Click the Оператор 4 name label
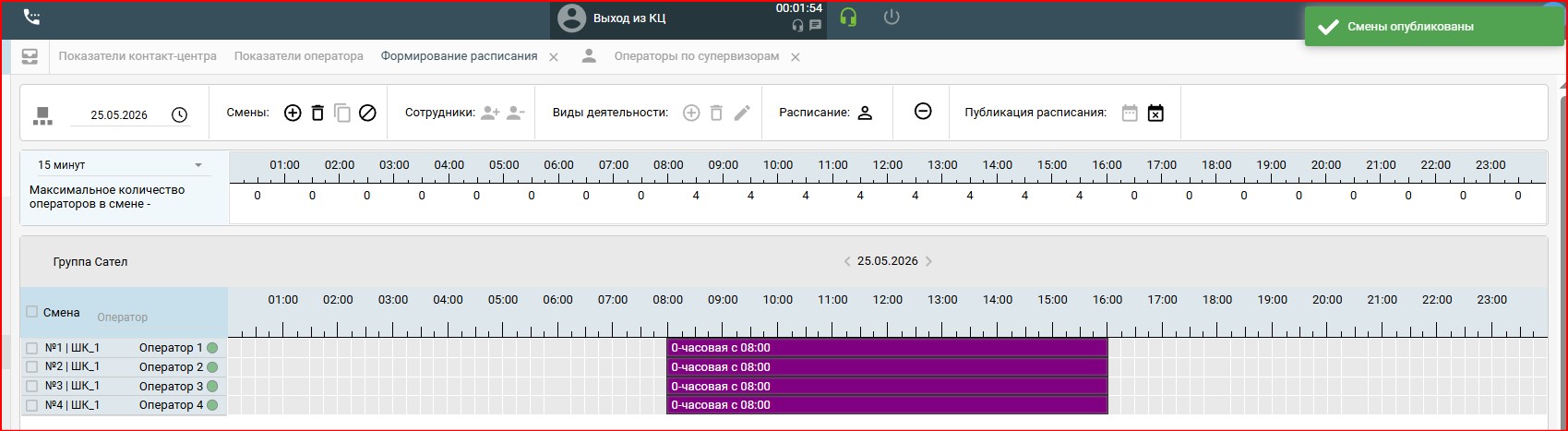1568x431 pixels. tap(171, 405)
